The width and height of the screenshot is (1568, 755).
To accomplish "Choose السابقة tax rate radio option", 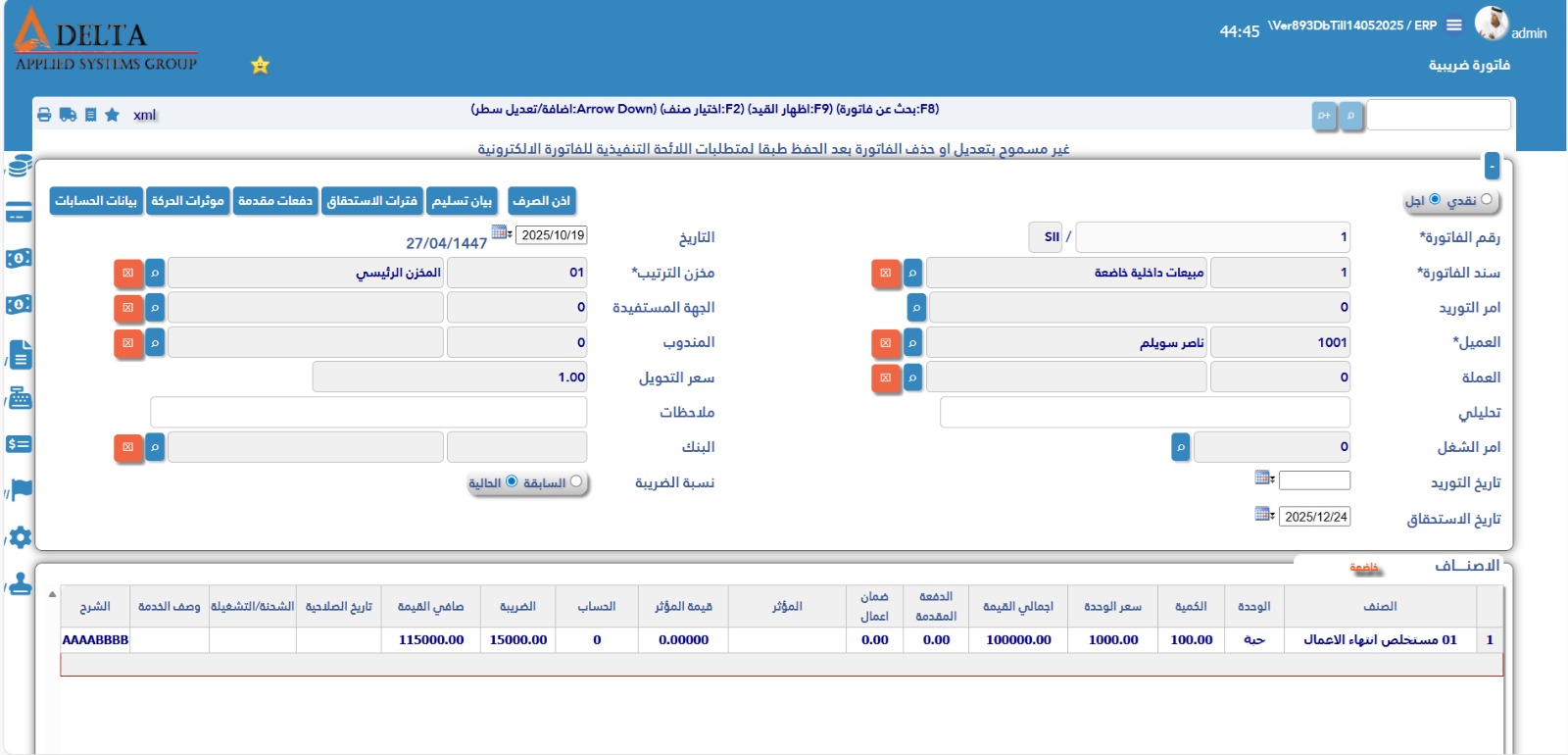I will pos(576,481).
